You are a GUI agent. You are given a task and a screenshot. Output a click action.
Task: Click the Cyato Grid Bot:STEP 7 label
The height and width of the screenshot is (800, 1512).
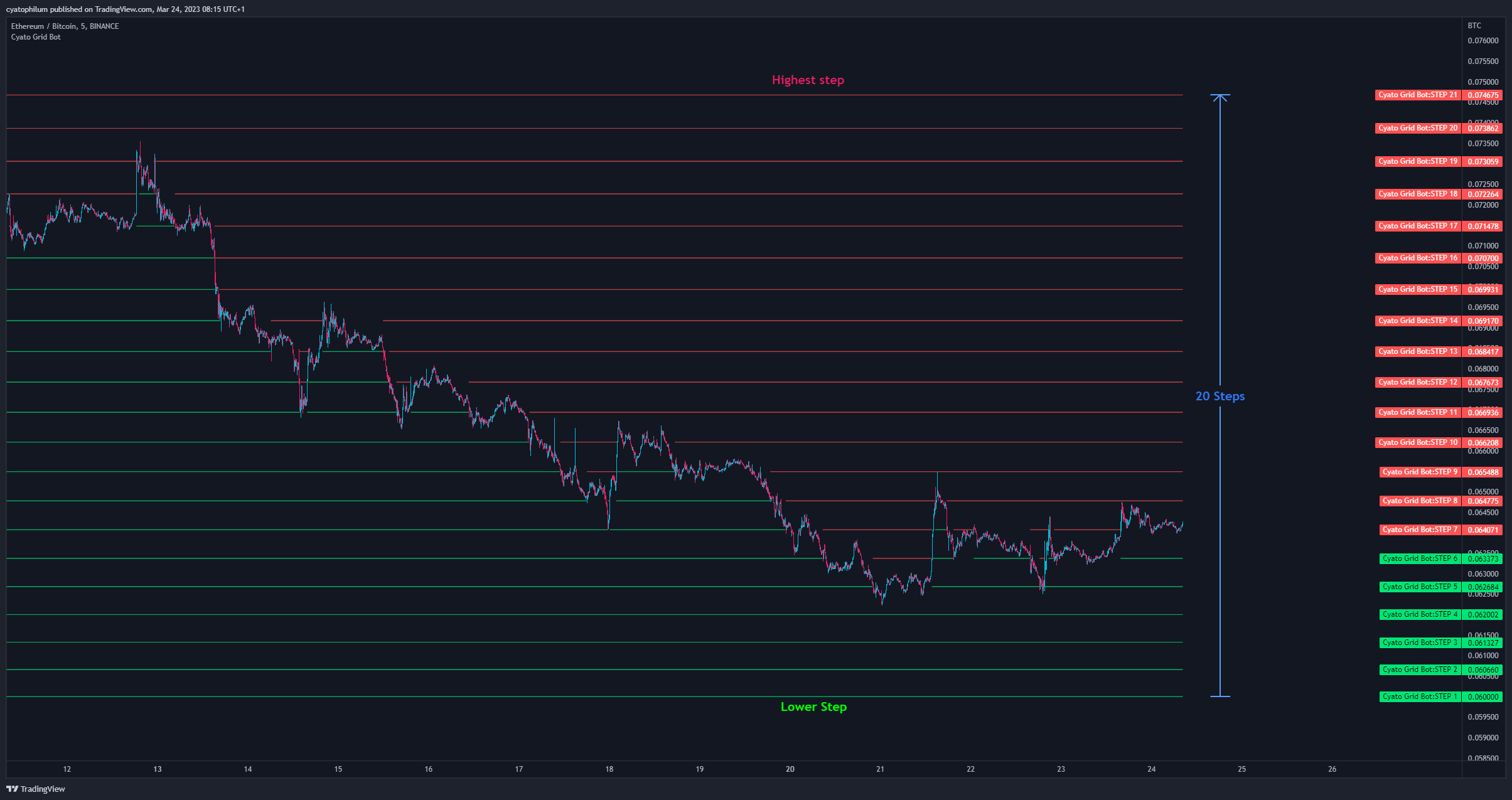1420,530
